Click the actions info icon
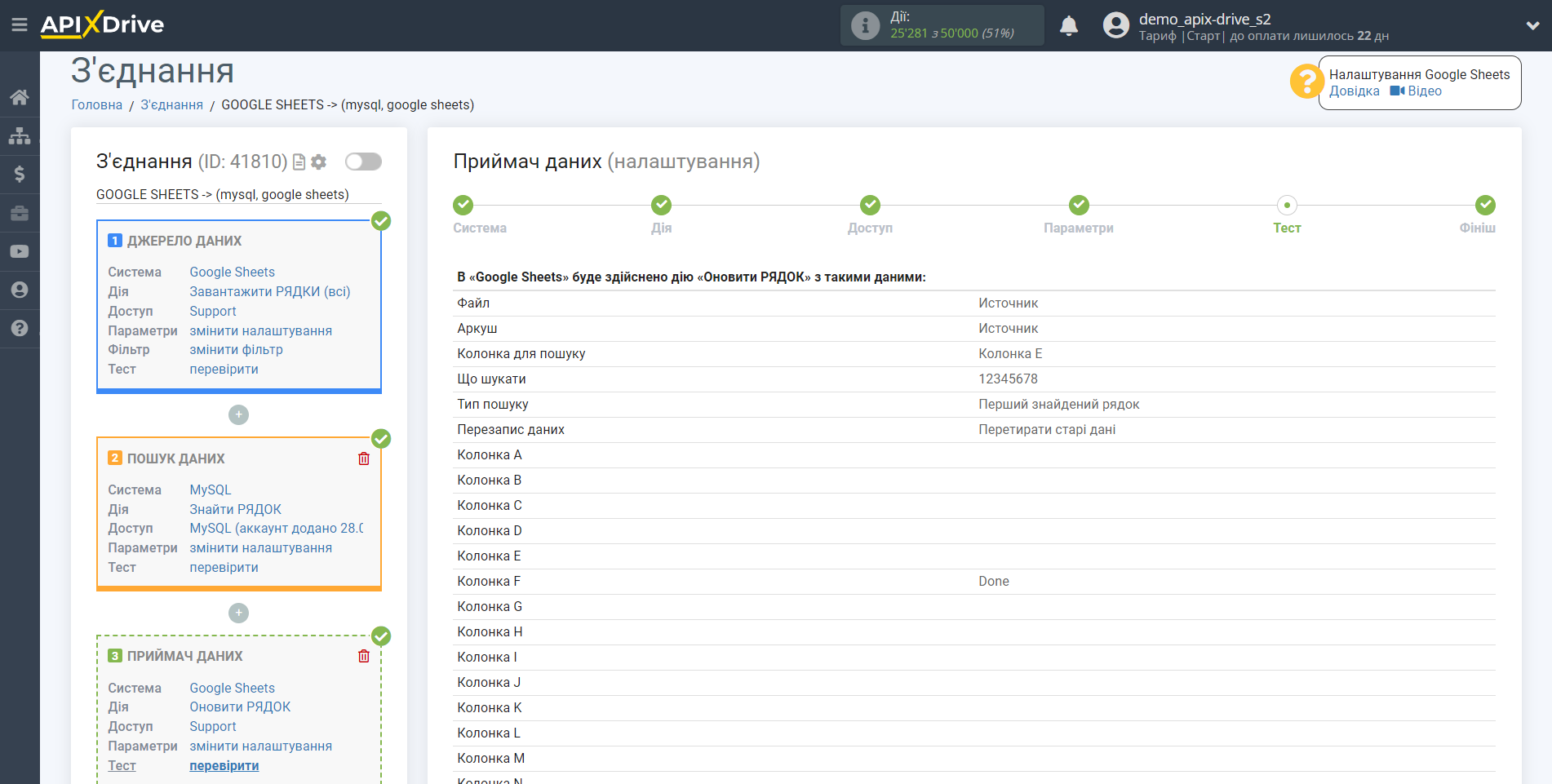 pyautogui.click(x=865, y=25)
